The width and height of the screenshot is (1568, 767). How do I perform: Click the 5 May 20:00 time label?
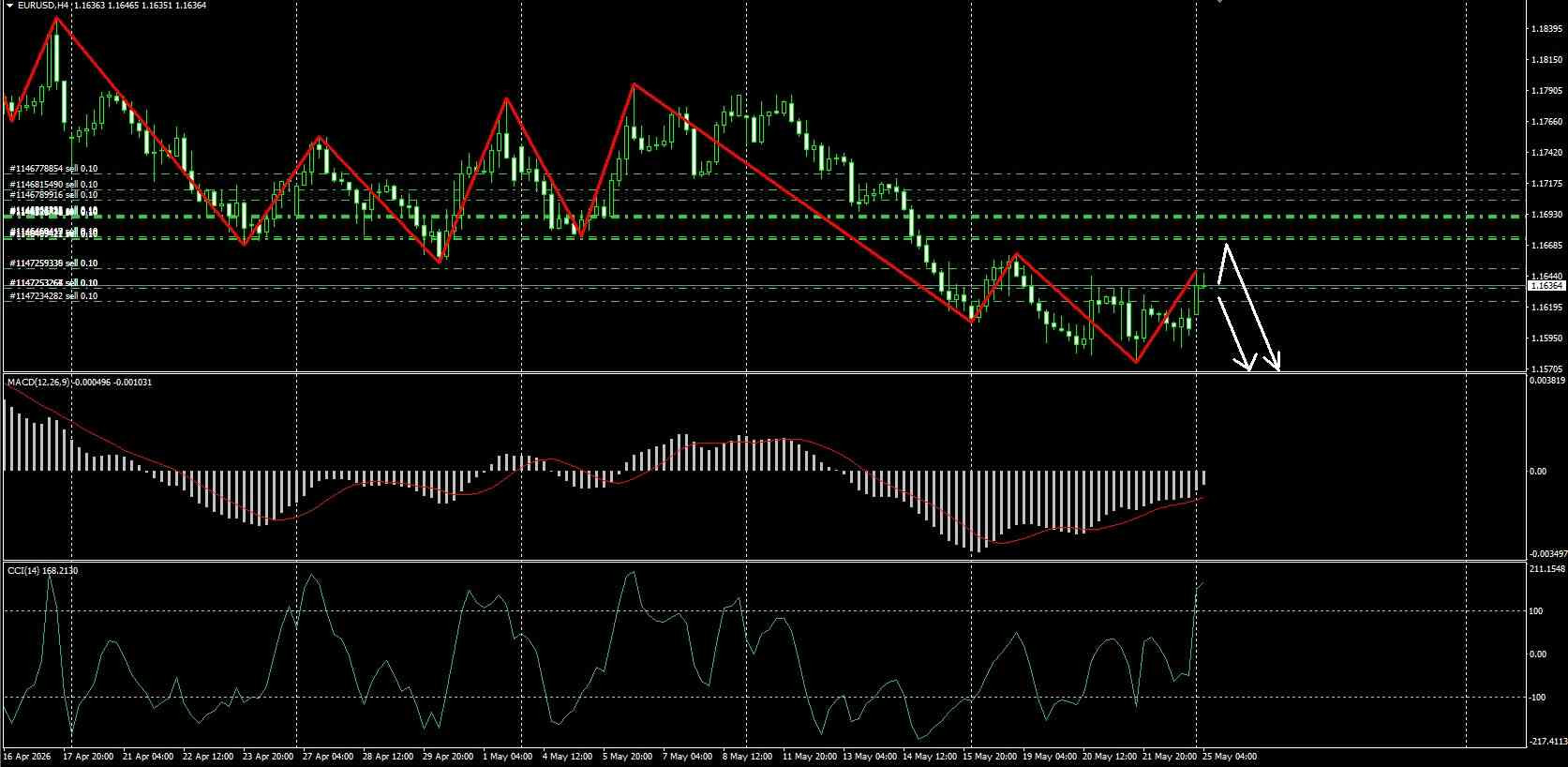[x=628, y=756]
